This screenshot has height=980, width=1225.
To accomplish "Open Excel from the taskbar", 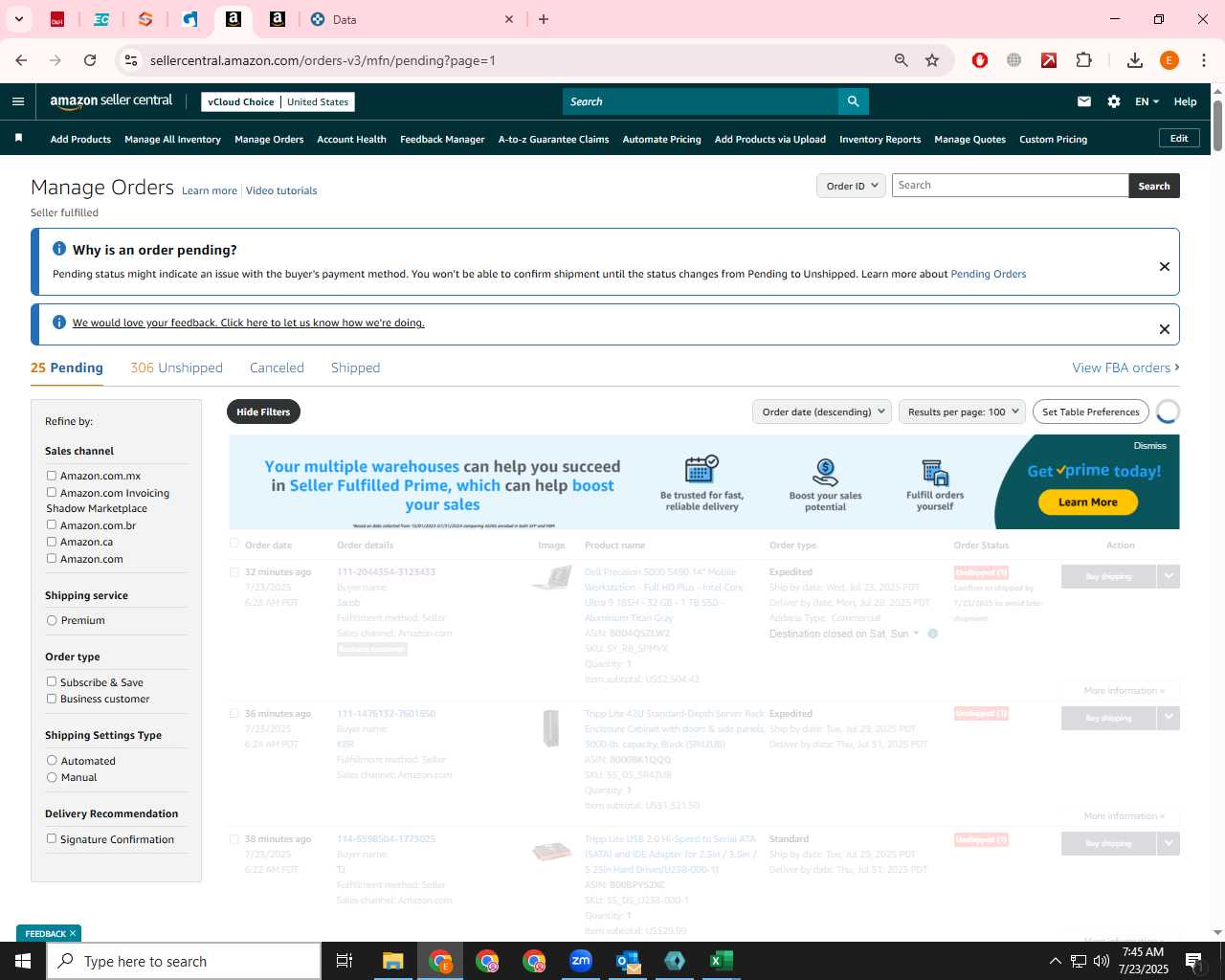I will (x=722, y=961).
